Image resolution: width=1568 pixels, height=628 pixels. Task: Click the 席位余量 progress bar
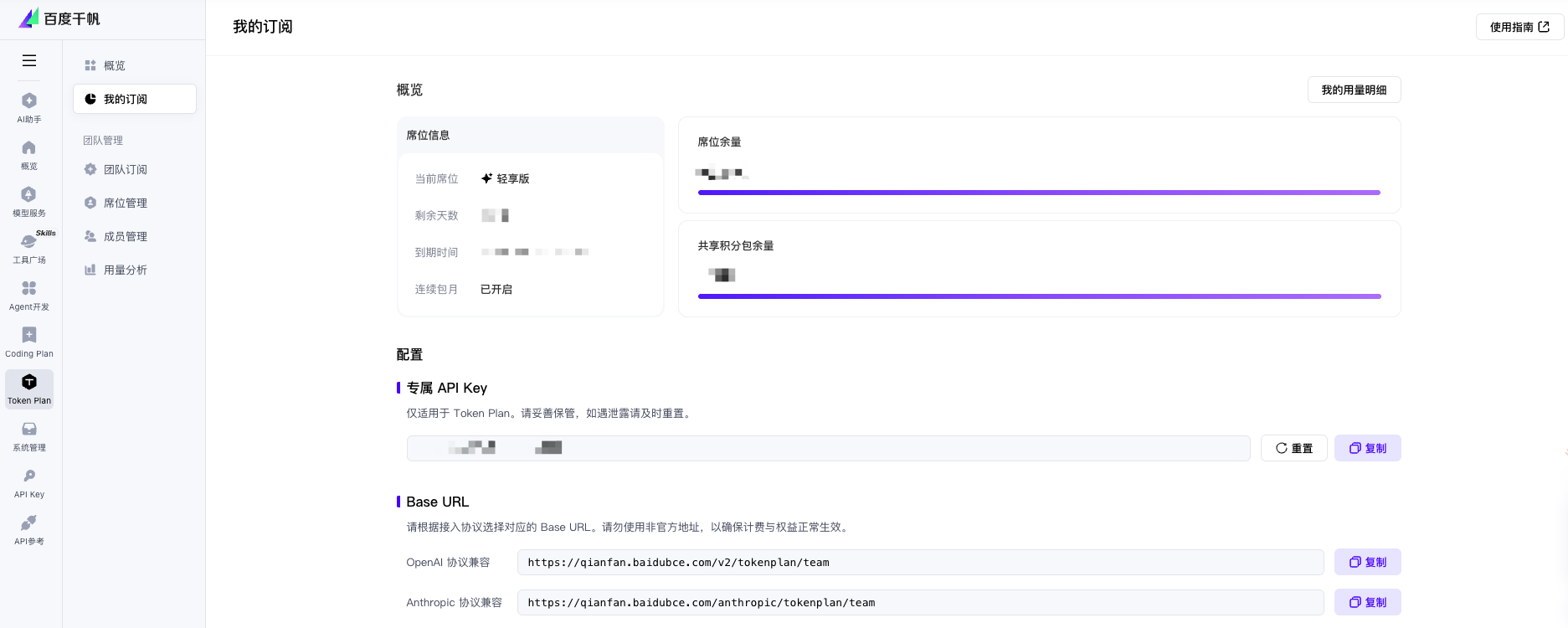(x=1039, y=193)
